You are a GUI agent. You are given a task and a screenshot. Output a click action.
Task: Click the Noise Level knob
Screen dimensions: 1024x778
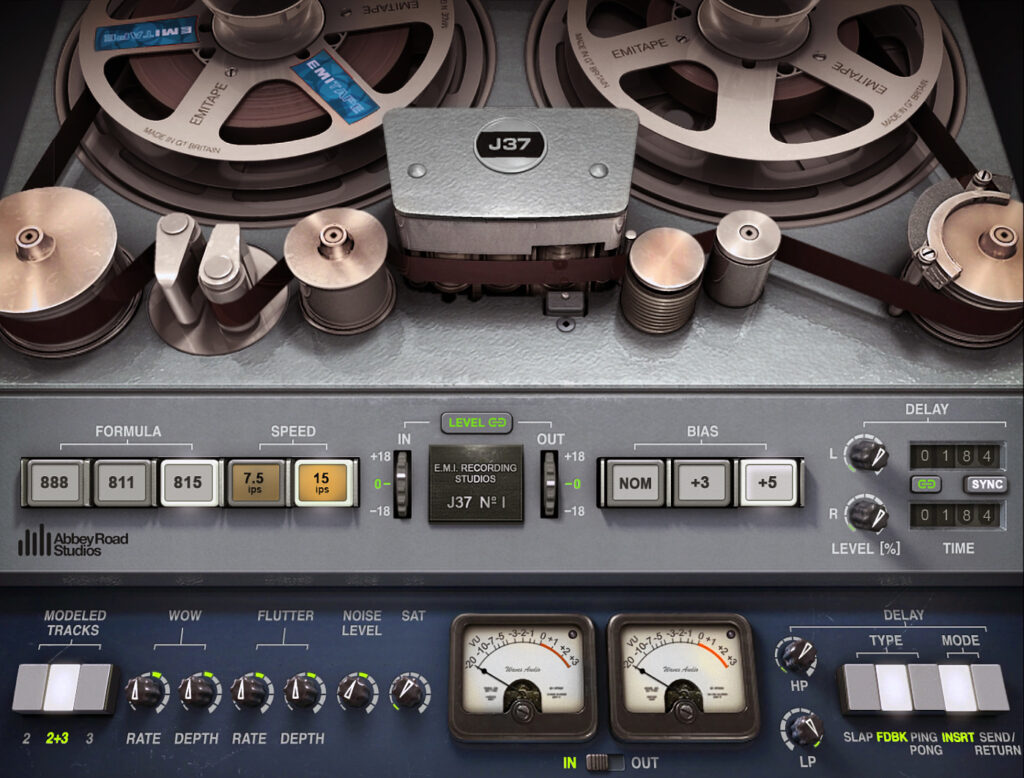[x=356, y=692]
